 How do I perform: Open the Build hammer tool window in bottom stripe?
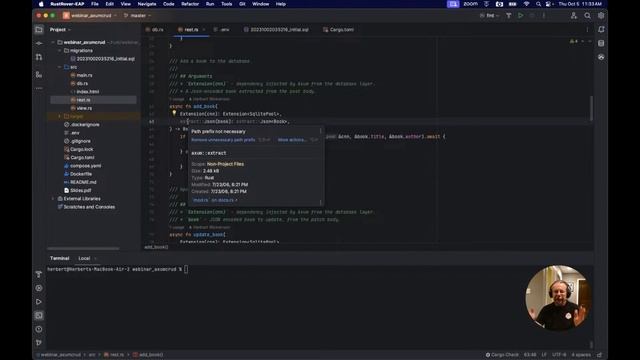click(39, 274)
